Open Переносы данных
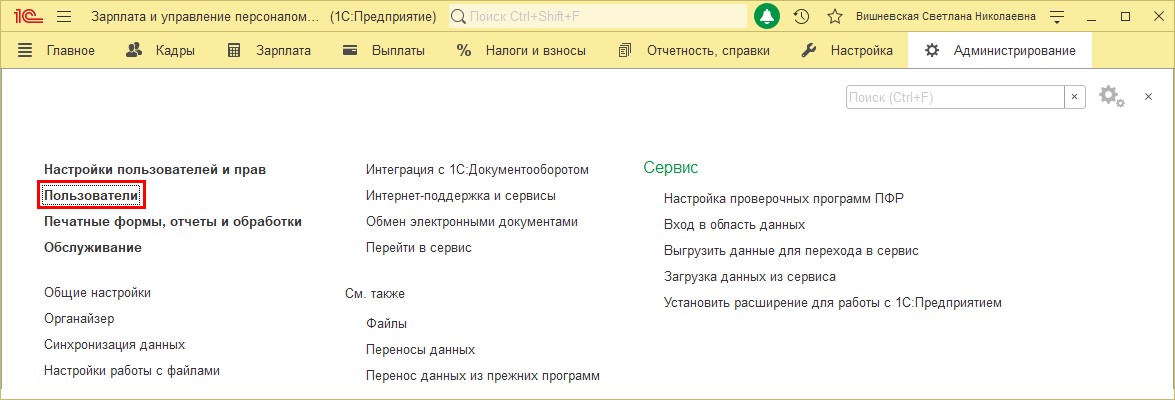The image size is (1175, 400). [420, 350]
